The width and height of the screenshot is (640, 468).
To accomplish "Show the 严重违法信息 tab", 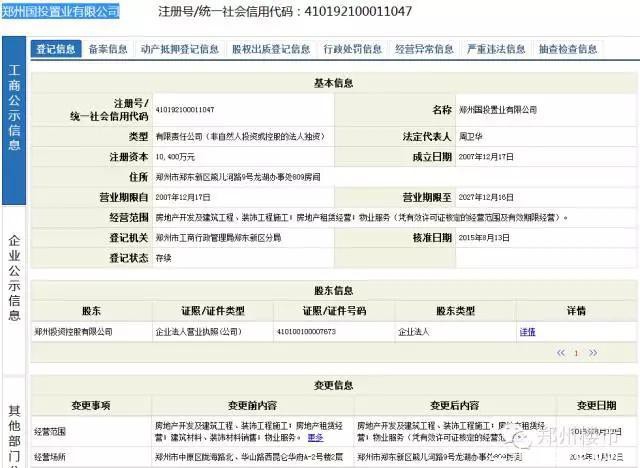I will point(496,49).
